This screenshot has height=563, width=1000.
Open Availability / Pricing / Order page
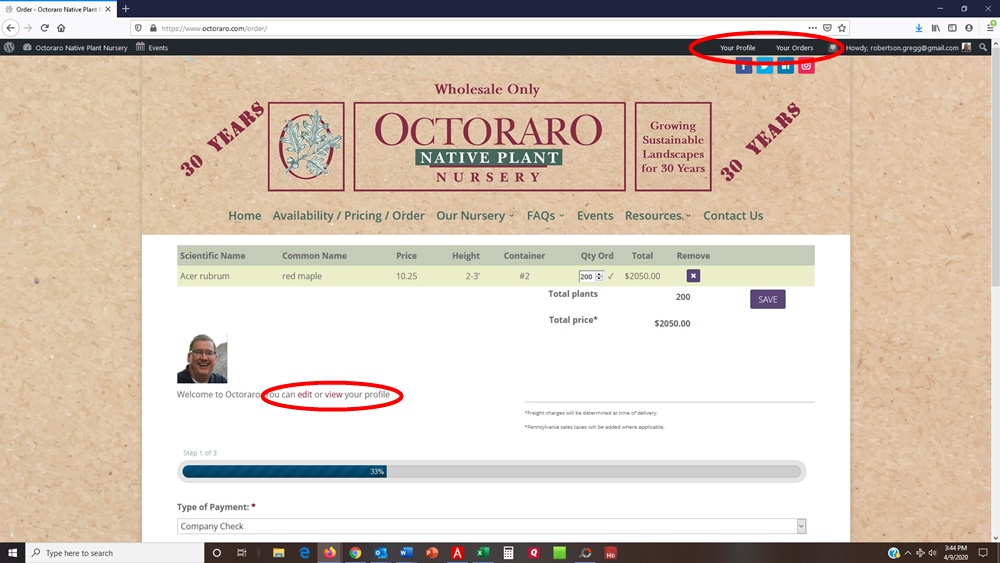[348, 216]
